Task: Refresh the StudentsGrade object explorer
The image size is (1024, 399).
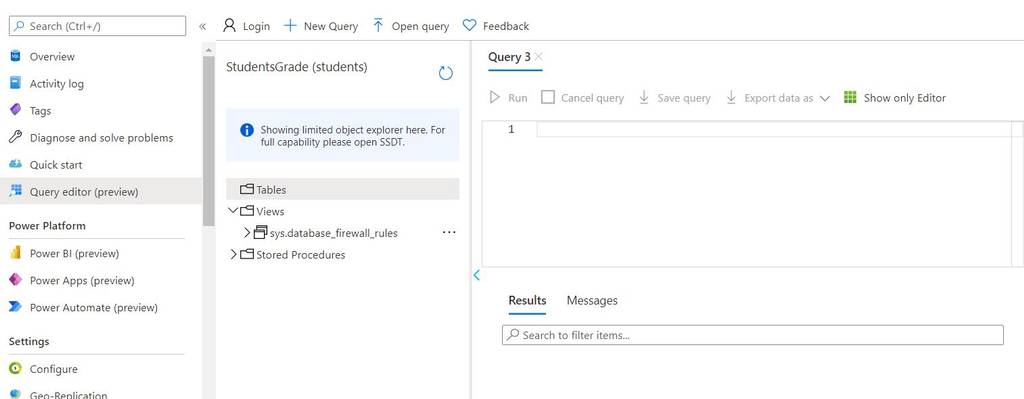Action: point(445,73)
